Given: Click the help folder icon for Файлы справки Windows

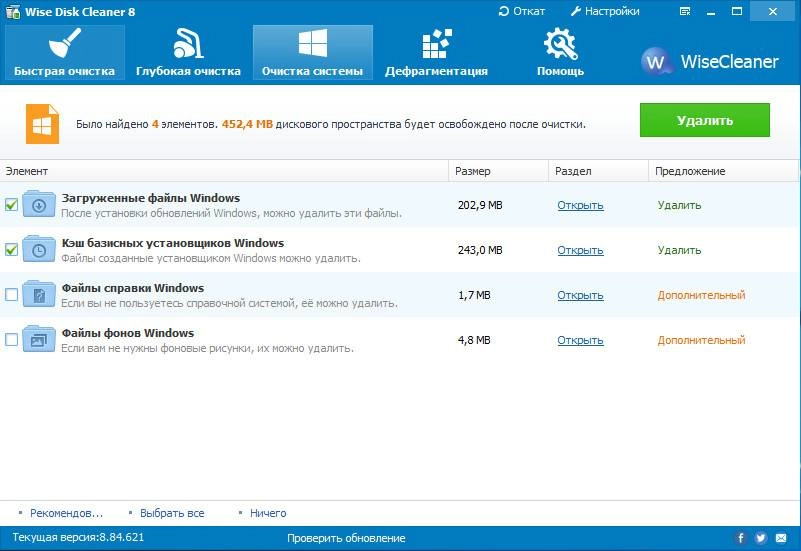Looking at the screenshot, I should coord(39,294).
